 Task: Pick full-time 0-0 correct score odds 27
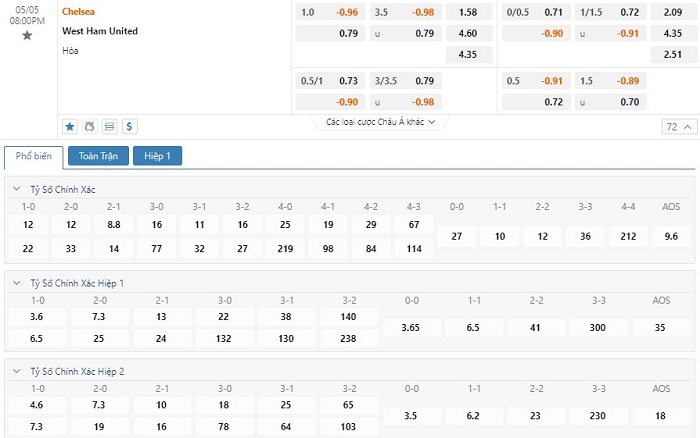point(456,236)
